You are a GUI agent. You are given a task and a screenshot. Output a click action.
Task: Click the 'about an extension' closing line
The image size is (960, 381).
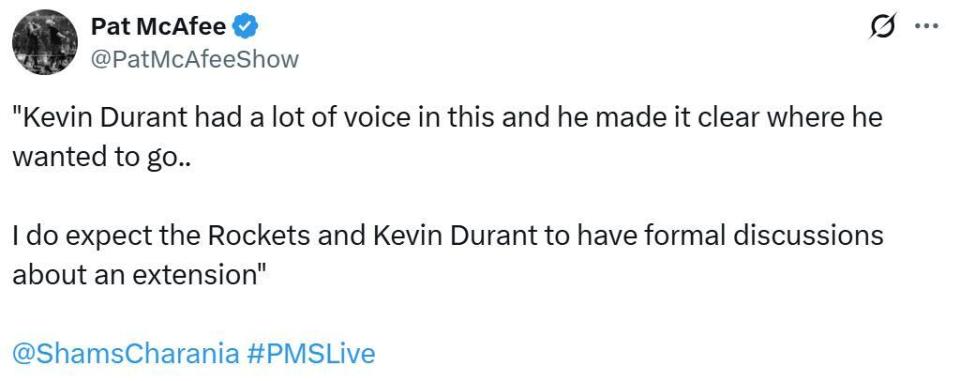point(138,275)
